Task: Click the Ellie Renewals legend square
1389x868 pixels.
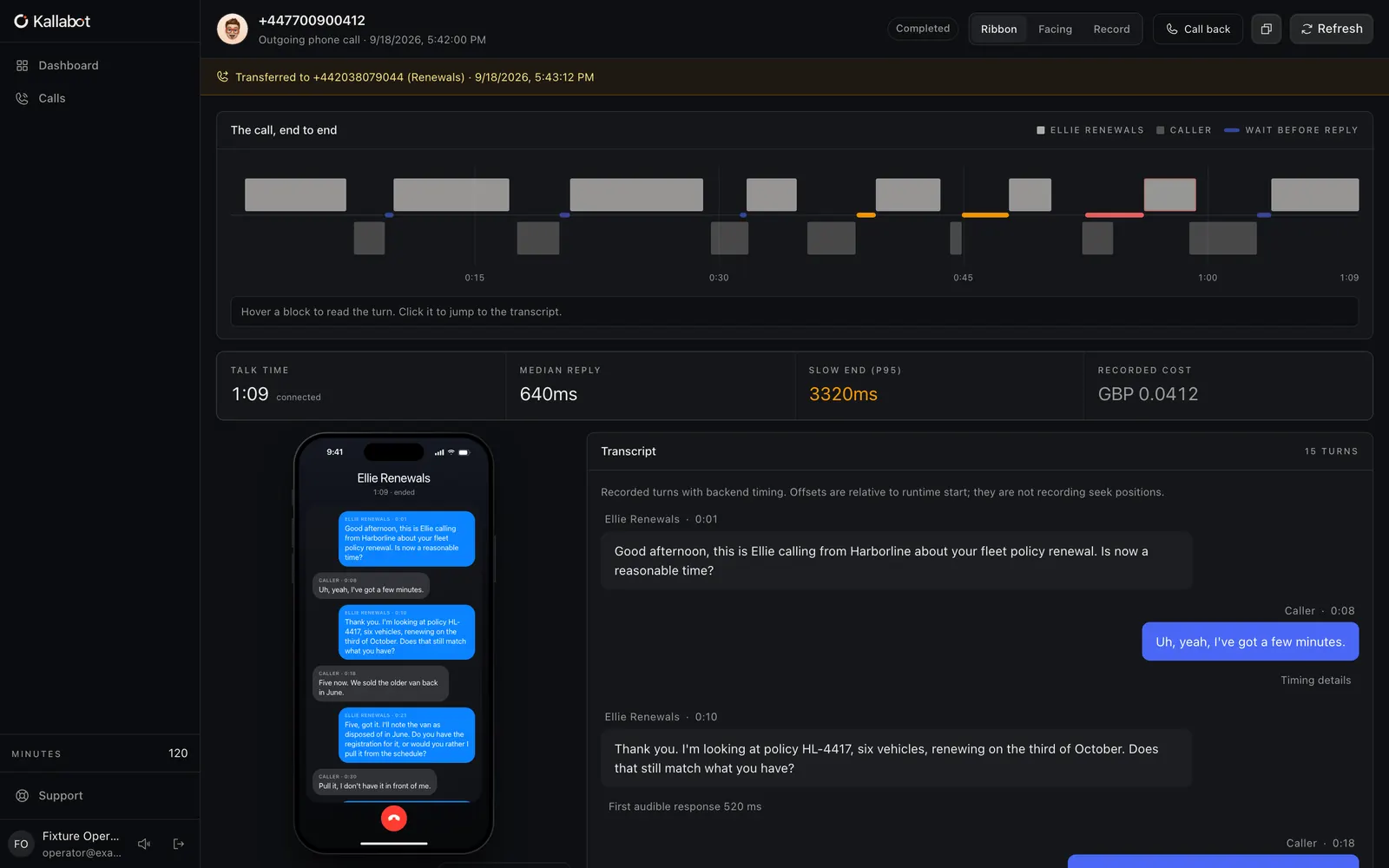Action: (1041, 130)
